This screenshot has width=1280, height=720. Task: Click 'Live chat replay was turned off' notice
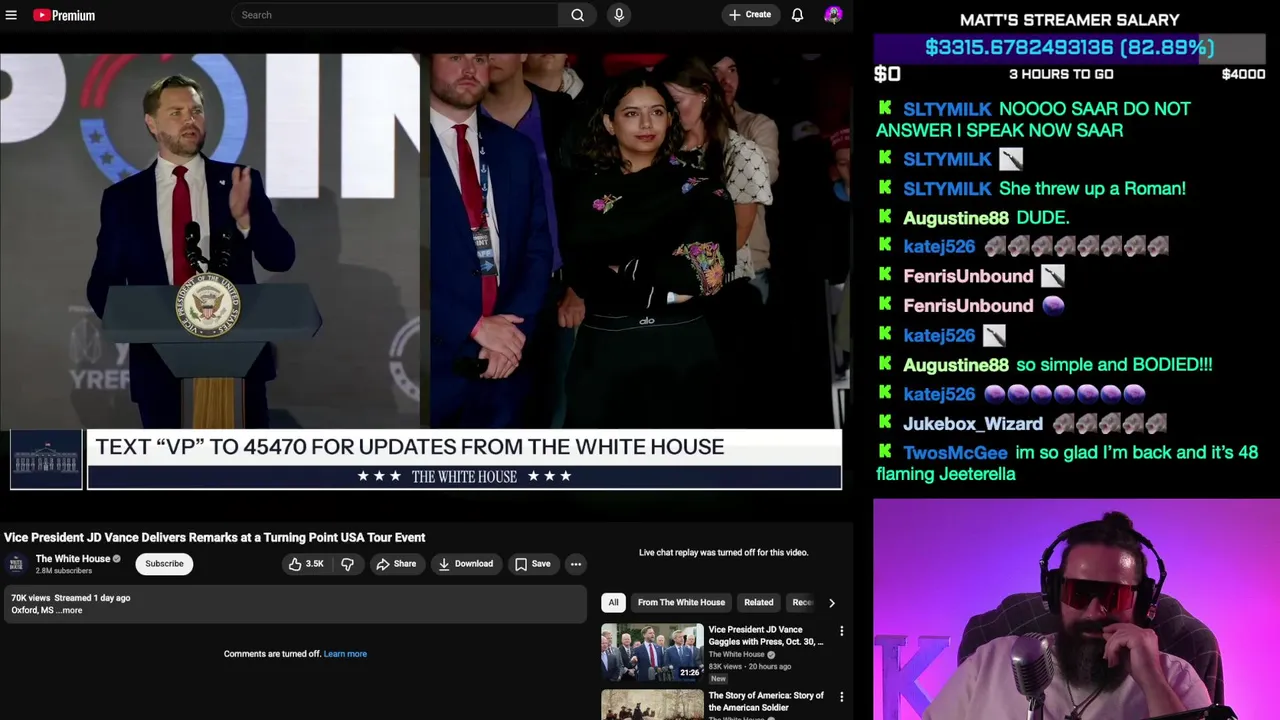723,552
